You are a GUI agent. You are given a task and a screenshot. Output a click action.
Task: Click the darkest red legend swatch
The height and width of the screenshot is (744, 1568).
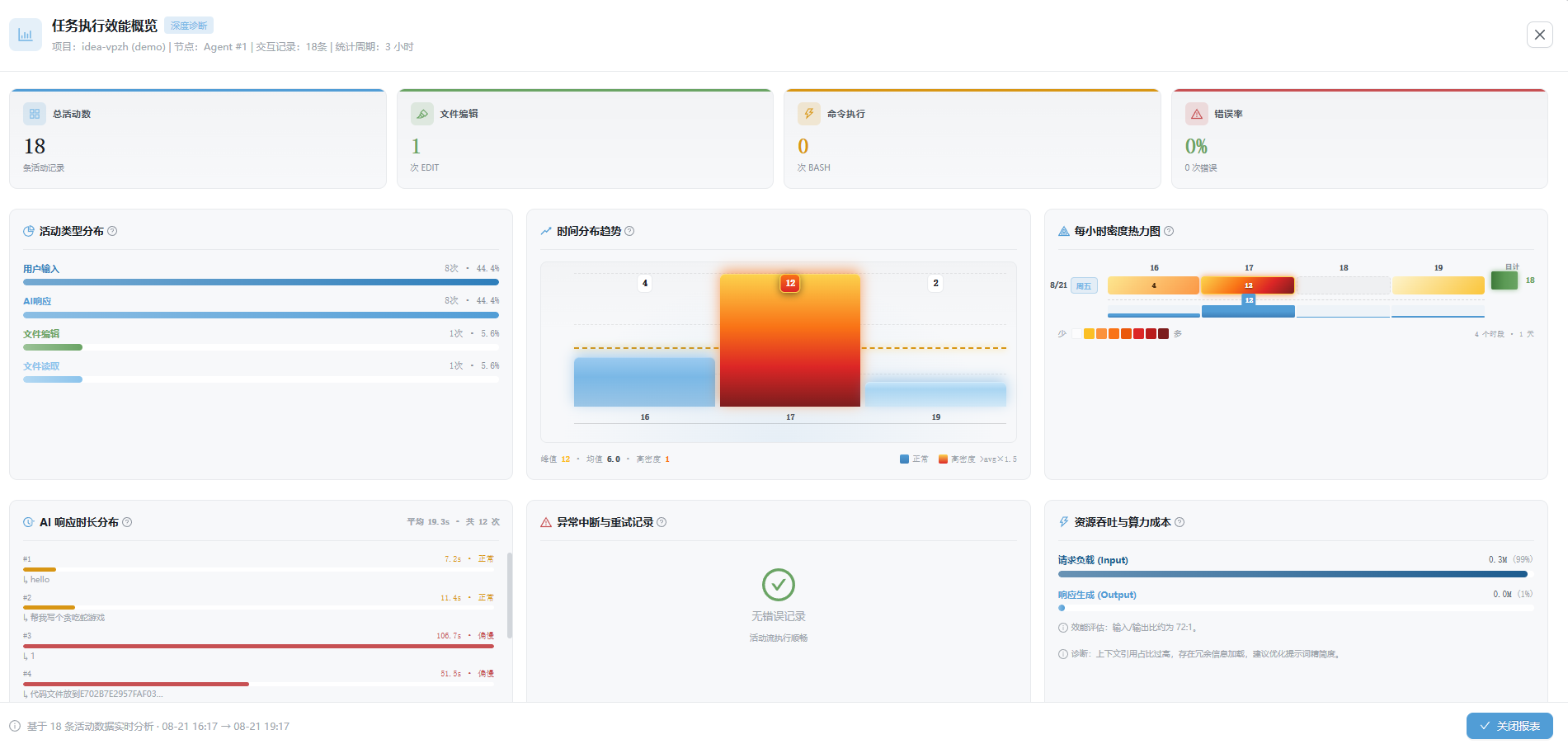1163,334
